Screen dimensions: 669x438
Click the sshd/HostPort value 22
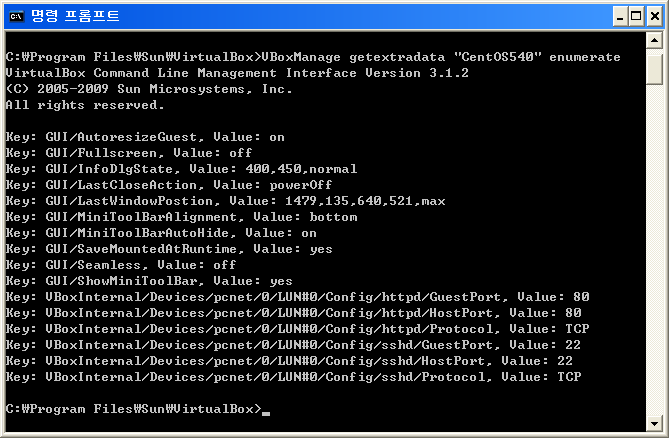click(565, 361)
